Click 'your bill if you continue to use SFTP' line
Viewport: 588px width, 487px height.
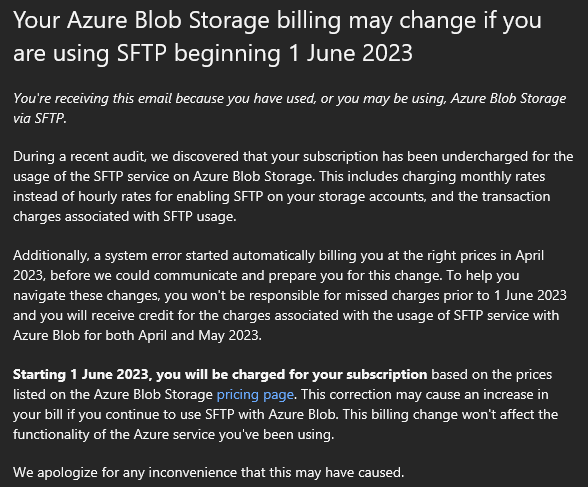click(x=286, y=415)
